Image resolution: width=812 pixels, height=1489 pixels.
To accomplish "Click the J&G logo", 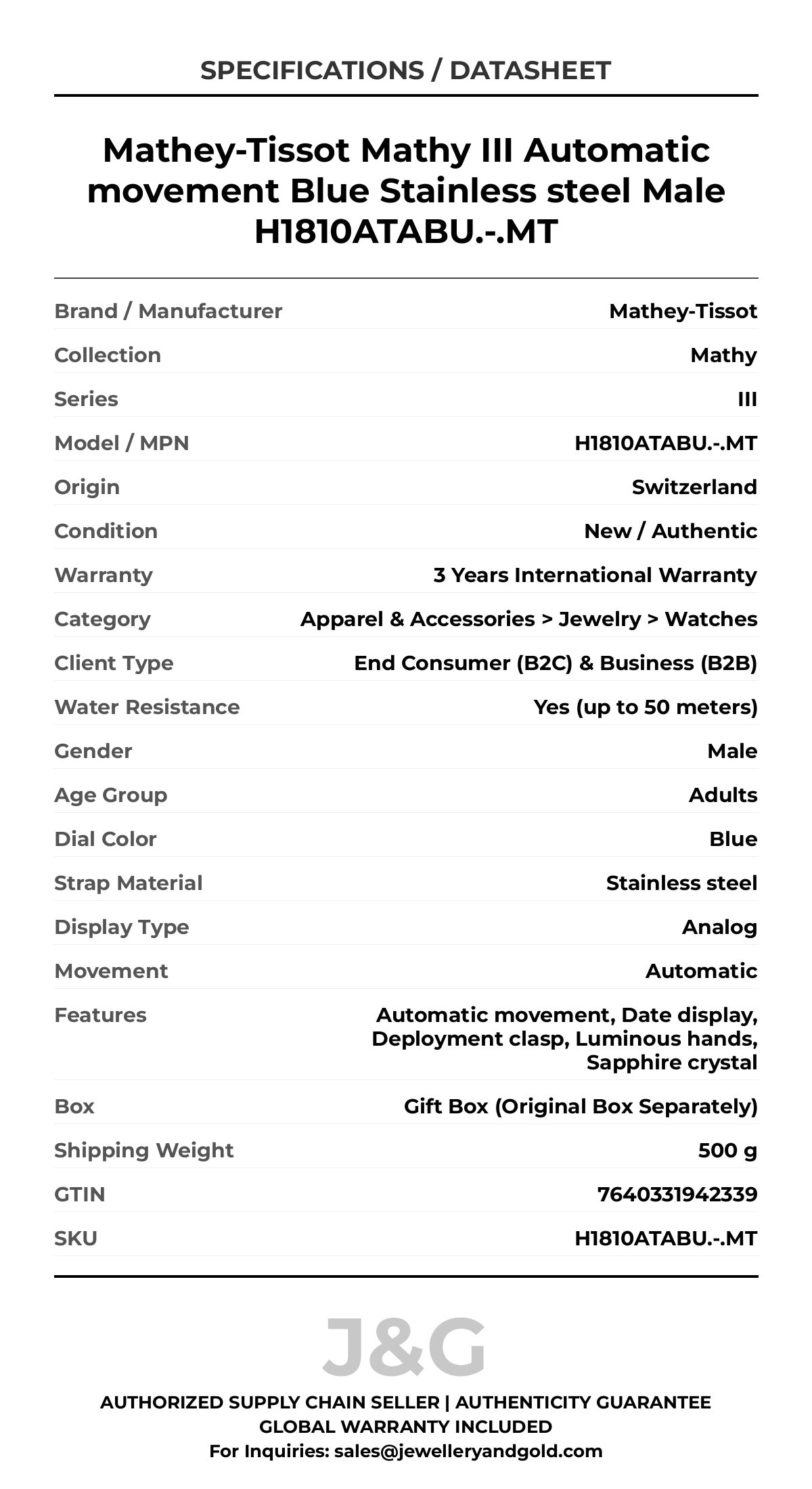I will pos(405,1347).
